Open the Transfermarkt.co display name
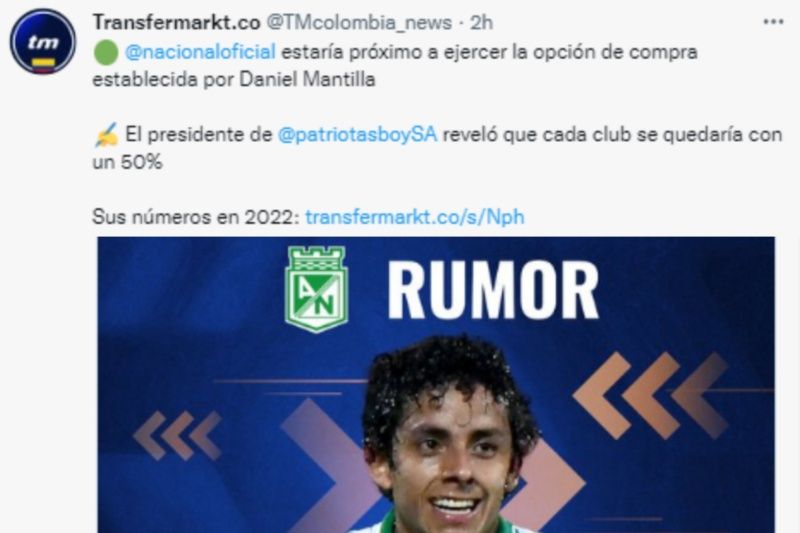 [x=177, y=22]
